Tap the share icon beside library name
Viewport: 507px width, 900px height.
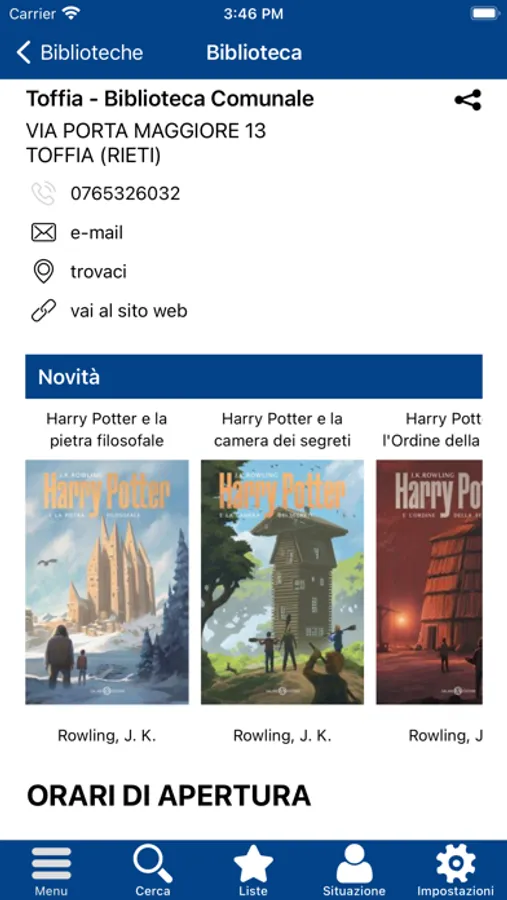[x=468, y=100]
